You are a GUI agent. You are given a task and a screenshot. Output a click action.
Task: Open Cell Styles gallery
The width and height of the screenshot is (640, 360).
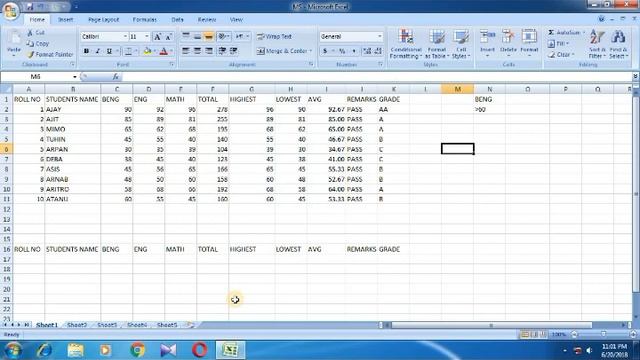461,44
